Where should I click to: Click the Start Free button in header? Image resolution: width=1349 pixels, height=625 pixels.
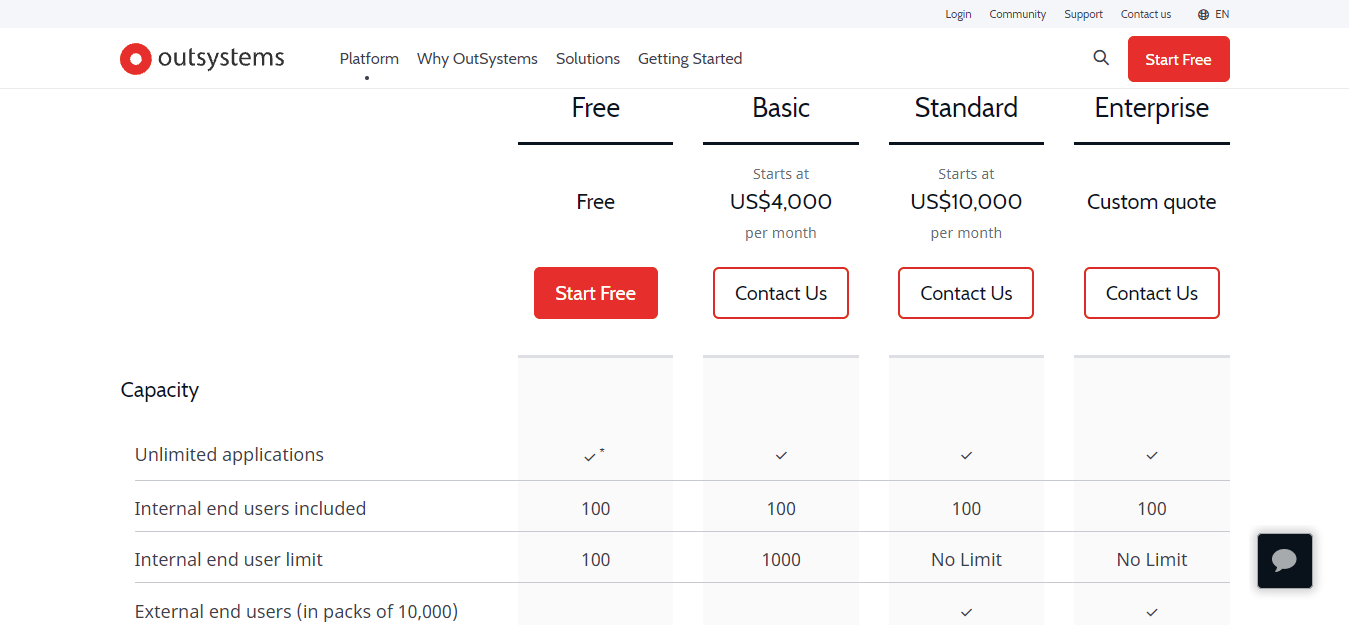pos(1178,59)
